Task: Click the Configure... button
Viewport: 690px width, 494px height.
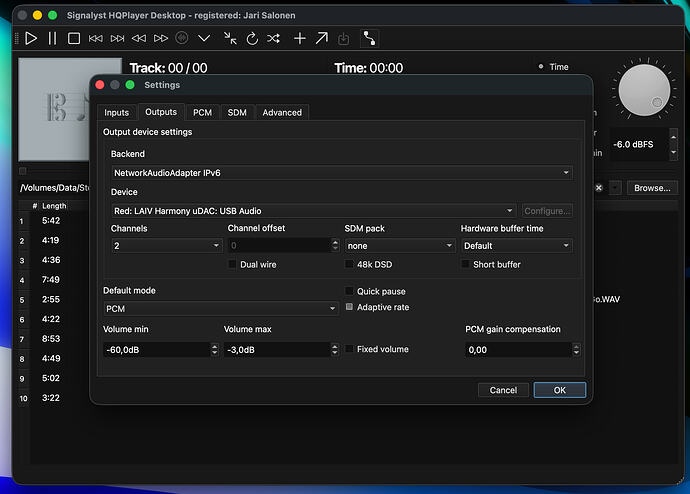Action: (547, 211)
